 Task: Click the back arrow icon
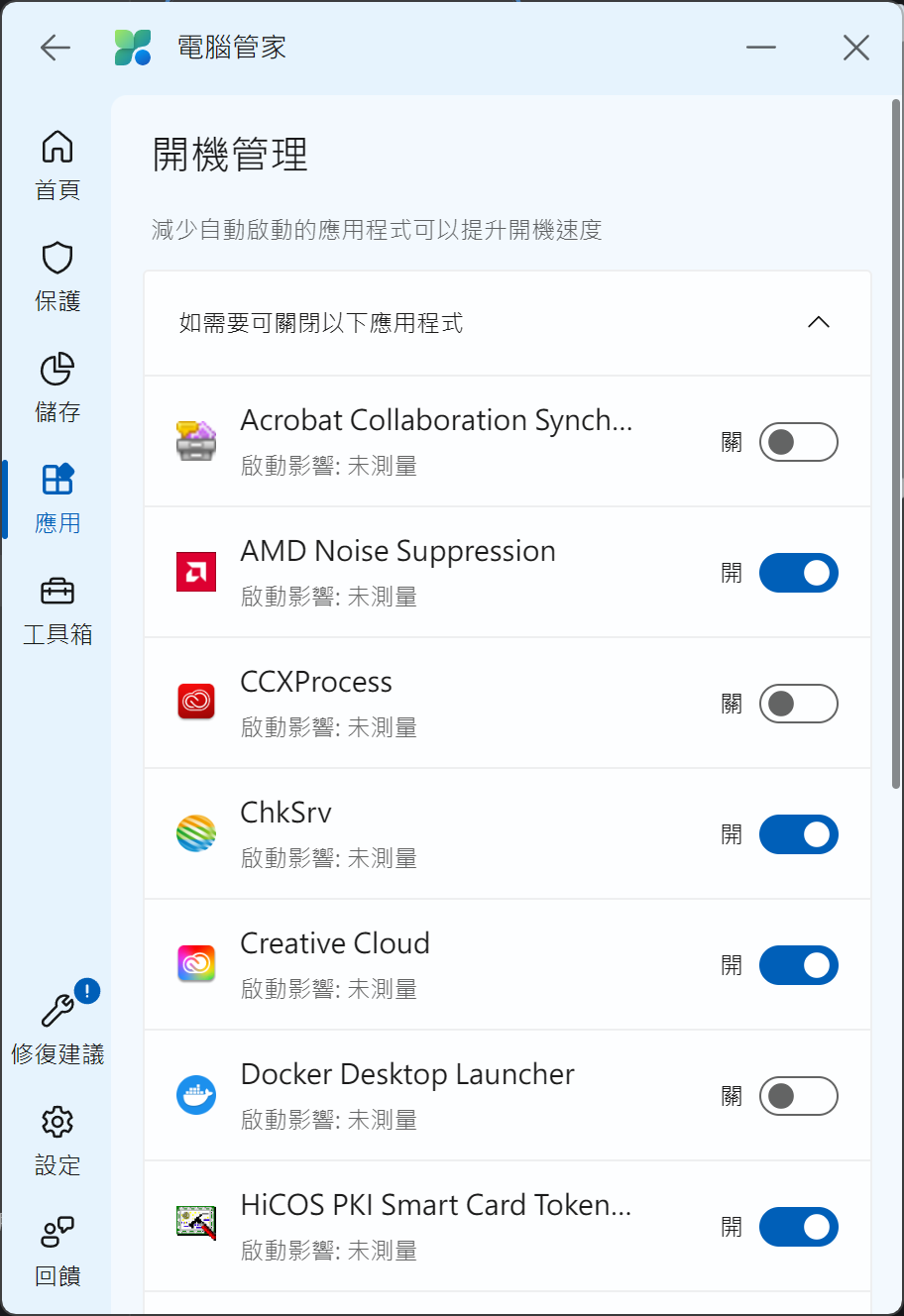(56, 48)
